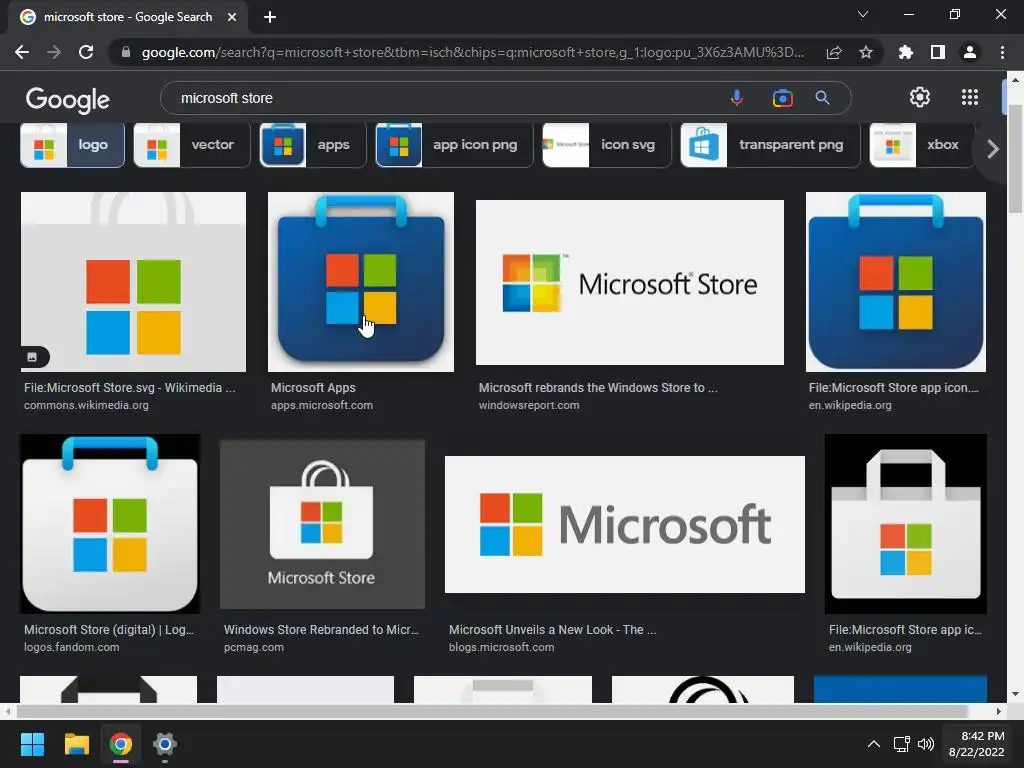The image size is (1024, 768).
Task: Open the 'Microsoft Apps' result title
Action: click(x=313, y=388)
